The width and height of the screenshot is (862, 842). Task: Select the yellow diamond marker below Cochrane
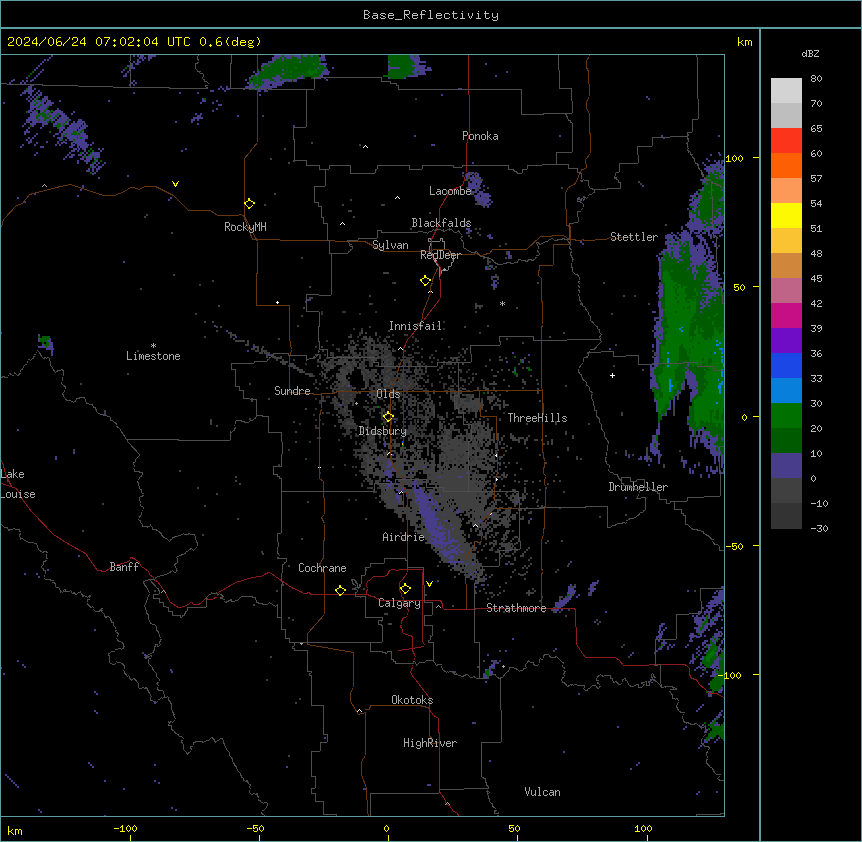(340, 590)
